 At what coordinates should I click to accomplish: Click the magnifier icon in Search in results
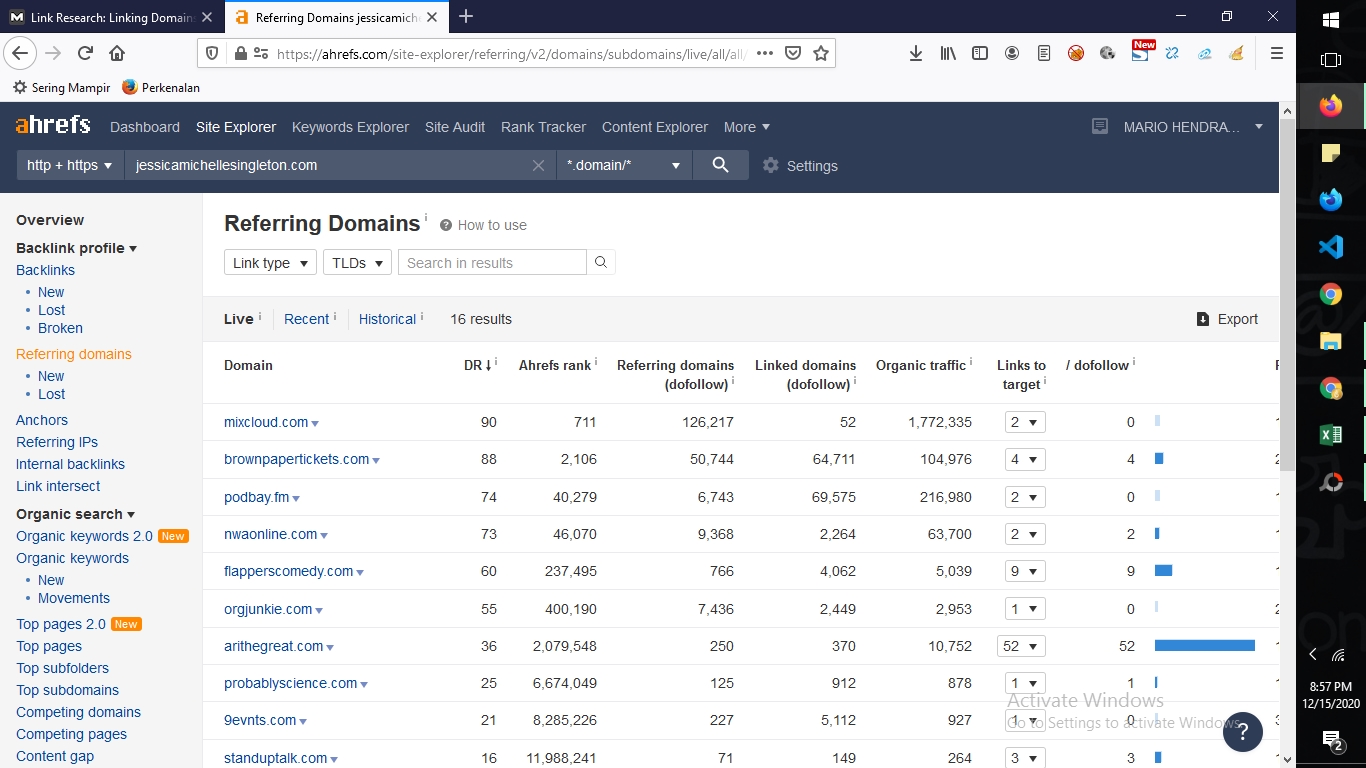[x=601, y=262]
